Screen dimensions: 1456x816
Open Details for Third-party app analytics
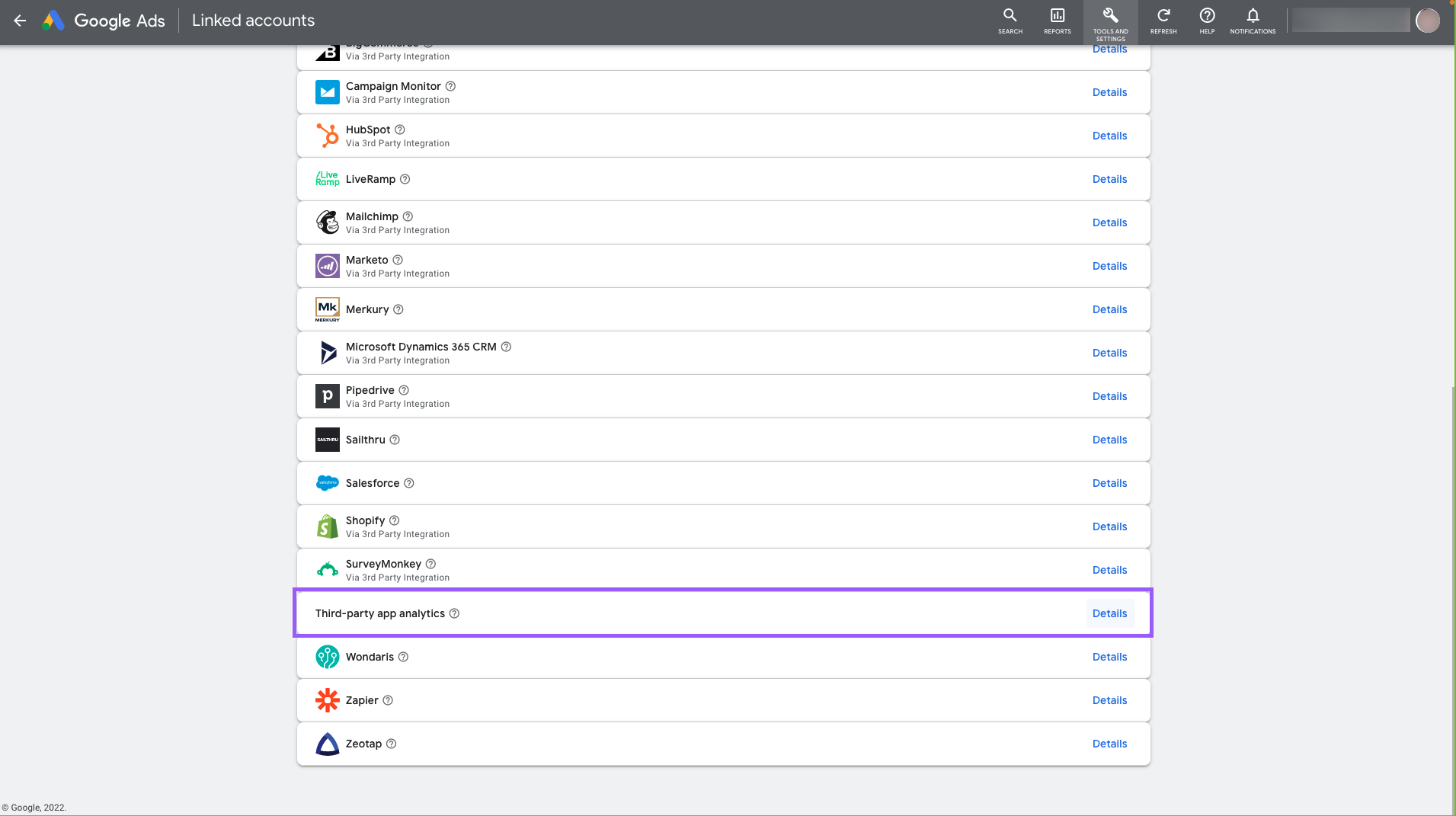(1109, 613)
